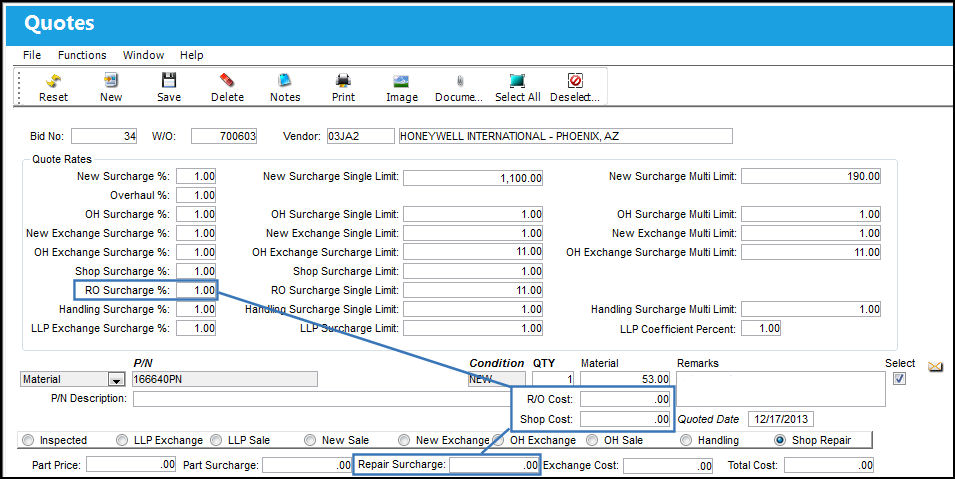
Task: Edit the New Exchange Surcharge % field
Action: click(196, 233)
